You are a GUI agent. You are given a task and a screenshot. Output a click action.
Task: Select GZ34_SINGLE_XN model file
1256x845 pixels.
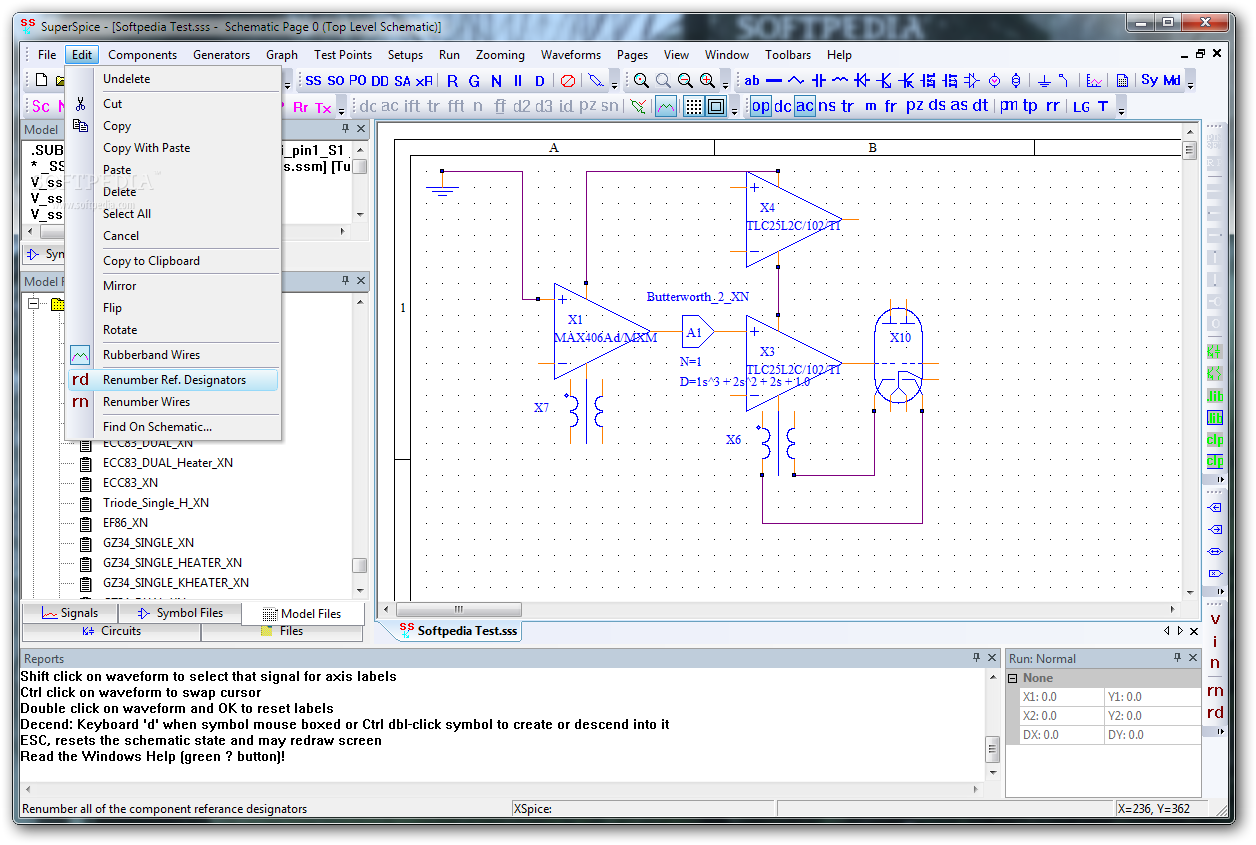point(148,543)
